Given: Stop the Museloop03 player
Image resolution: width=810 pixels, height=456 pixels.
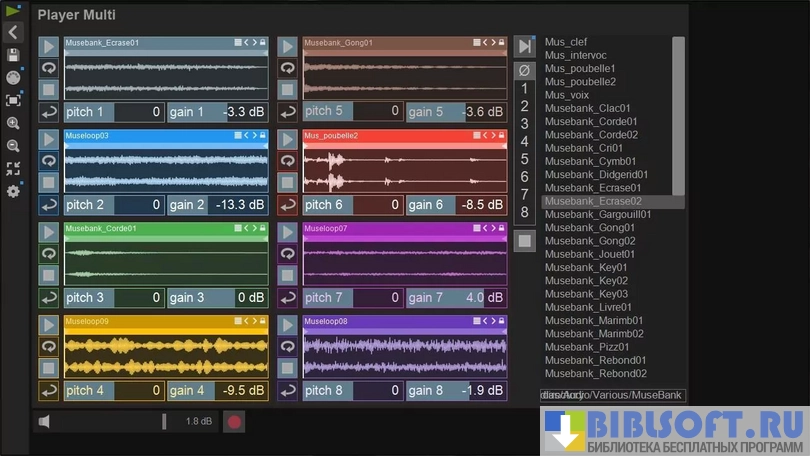Looking at the screenshot, I should click(49, 182).
